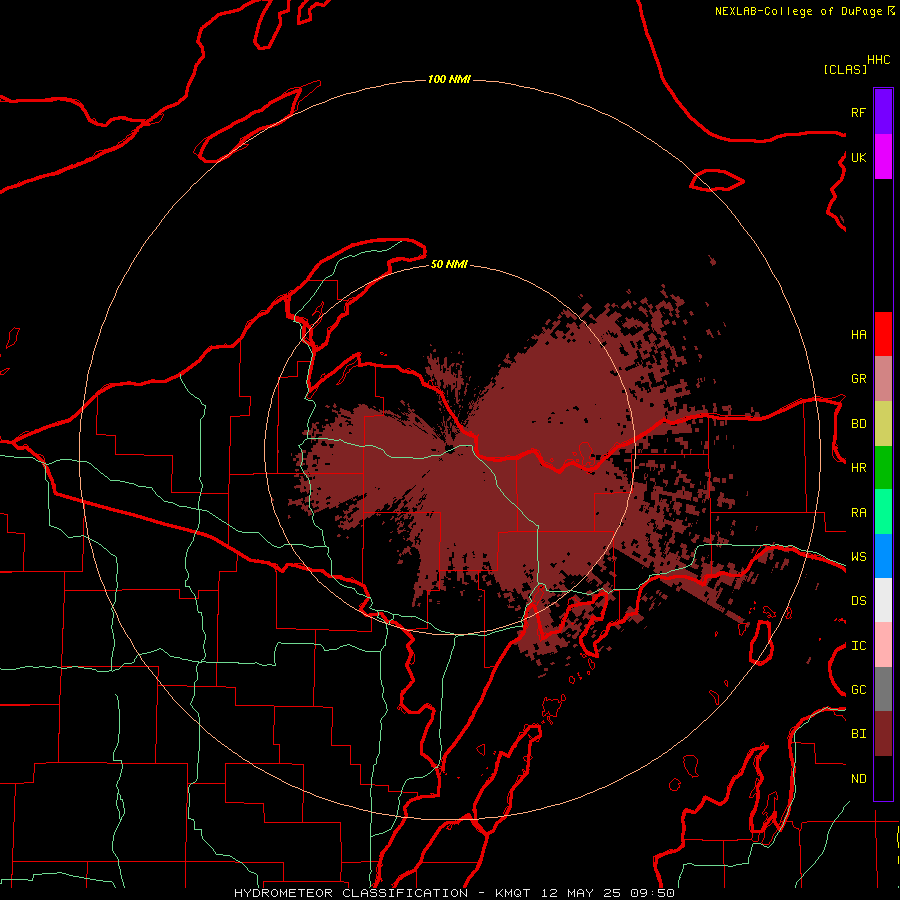
Task: Click the RA legend label
Action: (x=858, y=513)
